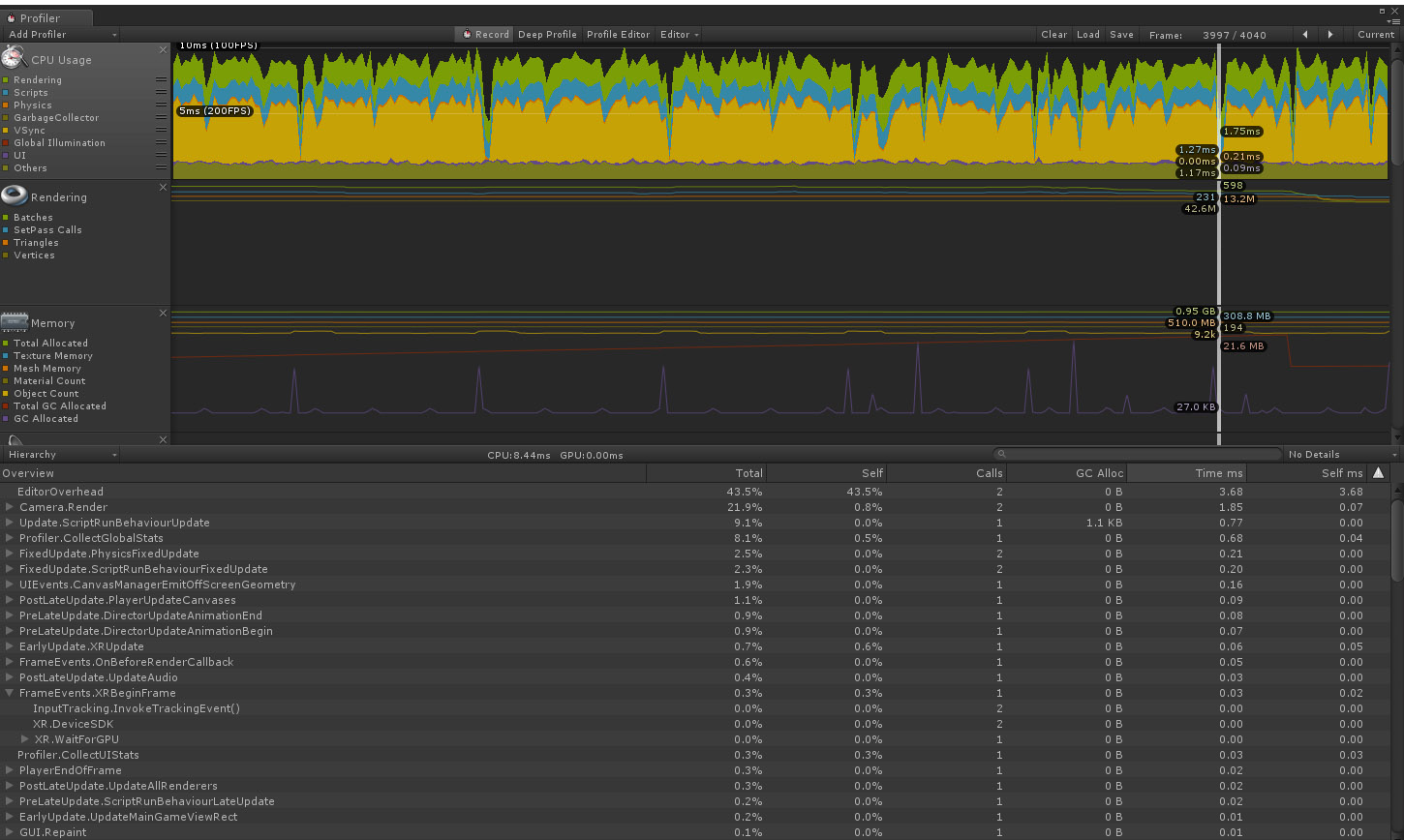
Task: Click the Scripts color swatch in CPU legend
Action: coord(8,92)
